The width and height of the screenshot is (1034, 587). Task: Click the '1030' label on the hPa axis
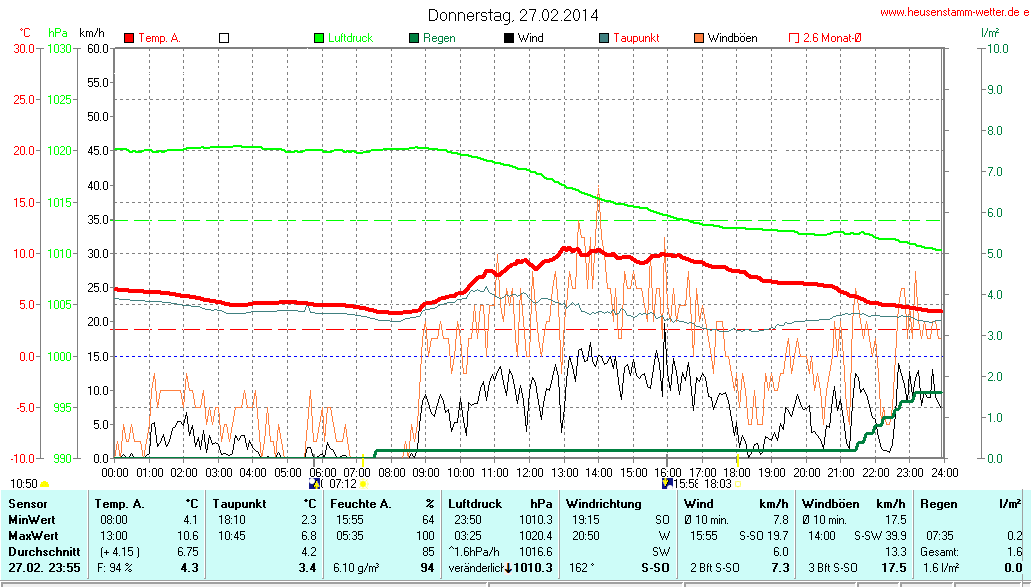coord(59,48)
